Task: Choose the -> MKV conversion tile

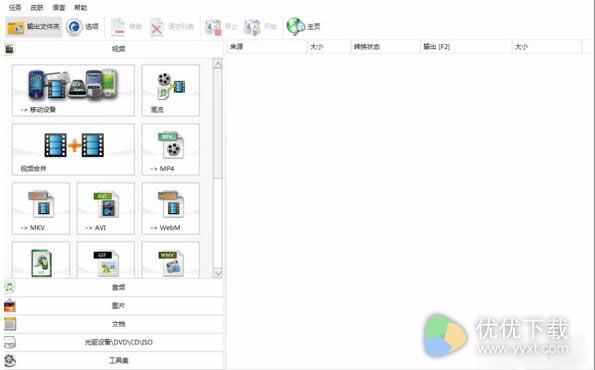Action: pyautogui.click(x=41, y=208)
